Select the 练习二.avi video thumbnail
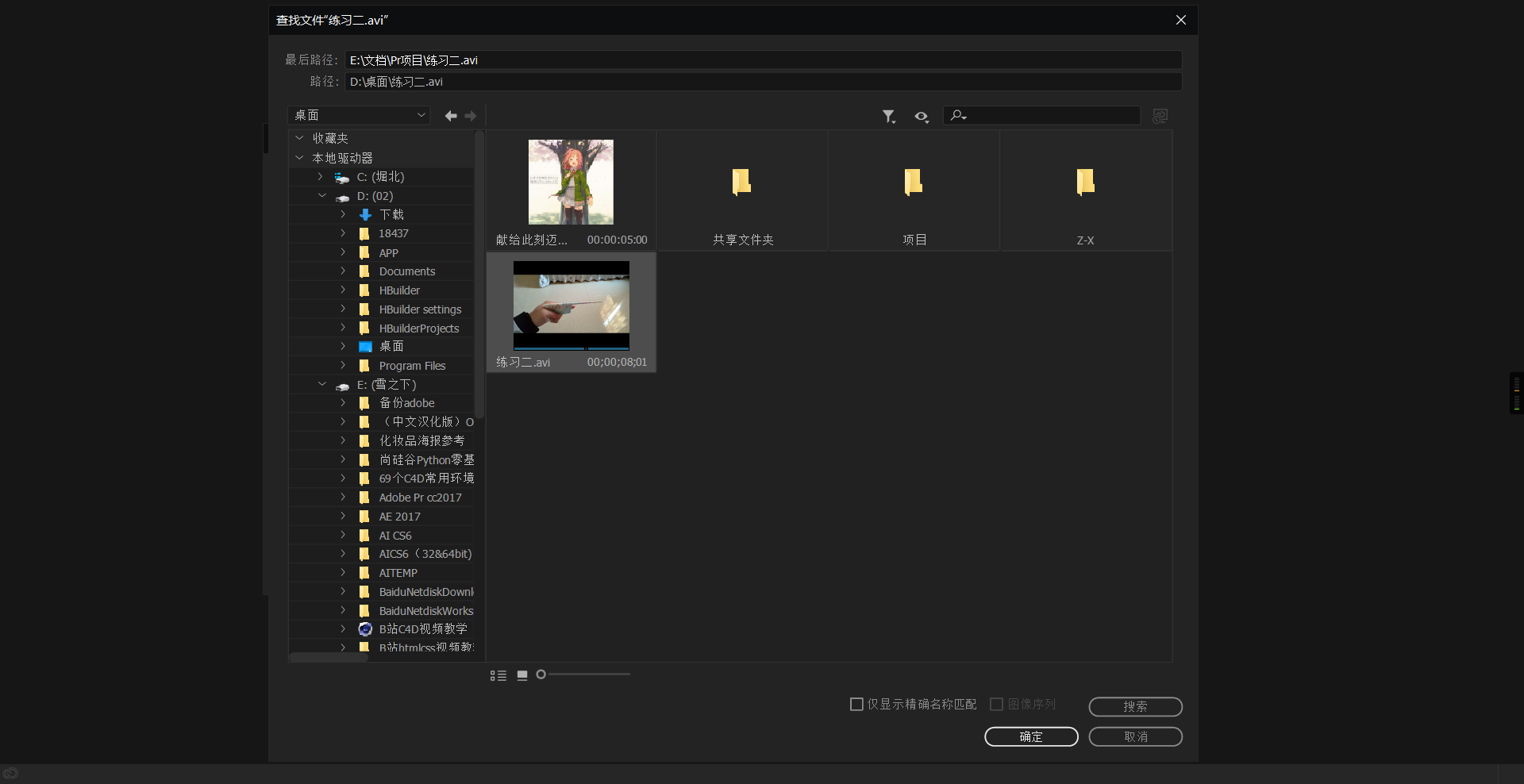This screenshot has width=1524, height=784. (571, 306)
